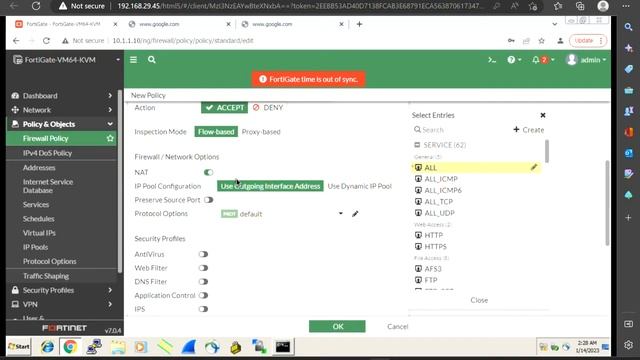The image size is (640, 360).
Task: Click Cancel on New Policy
Action: pos(398,327)
